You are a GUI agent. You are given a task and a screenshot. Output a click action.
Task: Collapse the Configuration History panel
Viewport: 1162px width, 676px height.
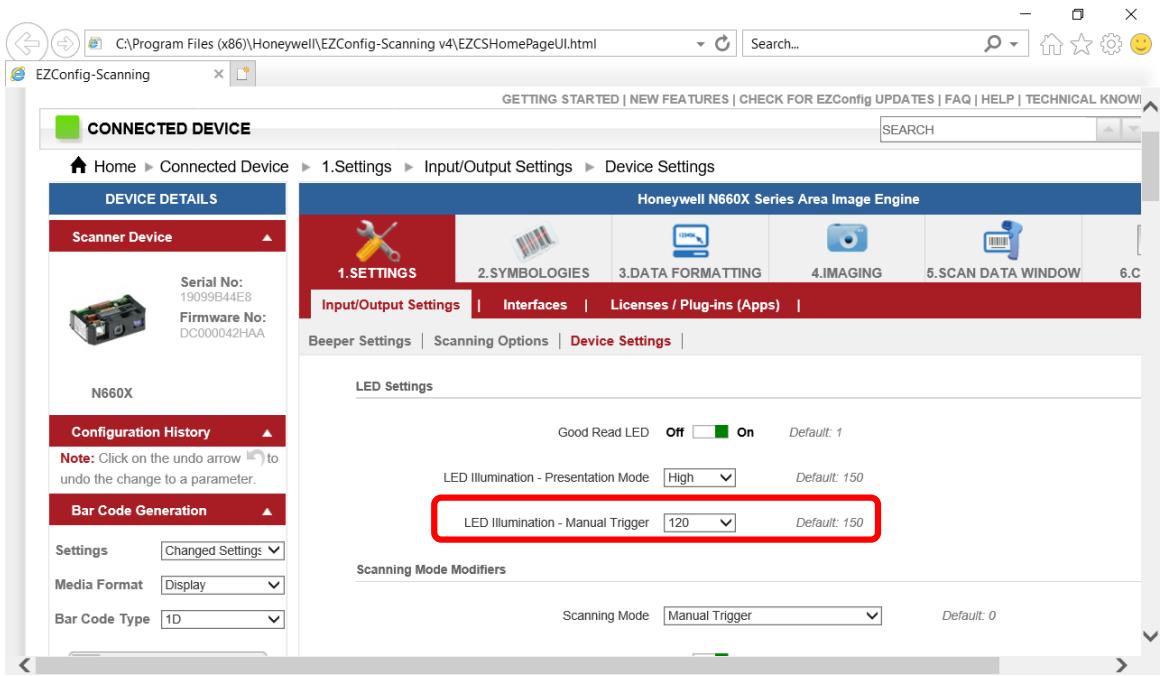[267, 432]
